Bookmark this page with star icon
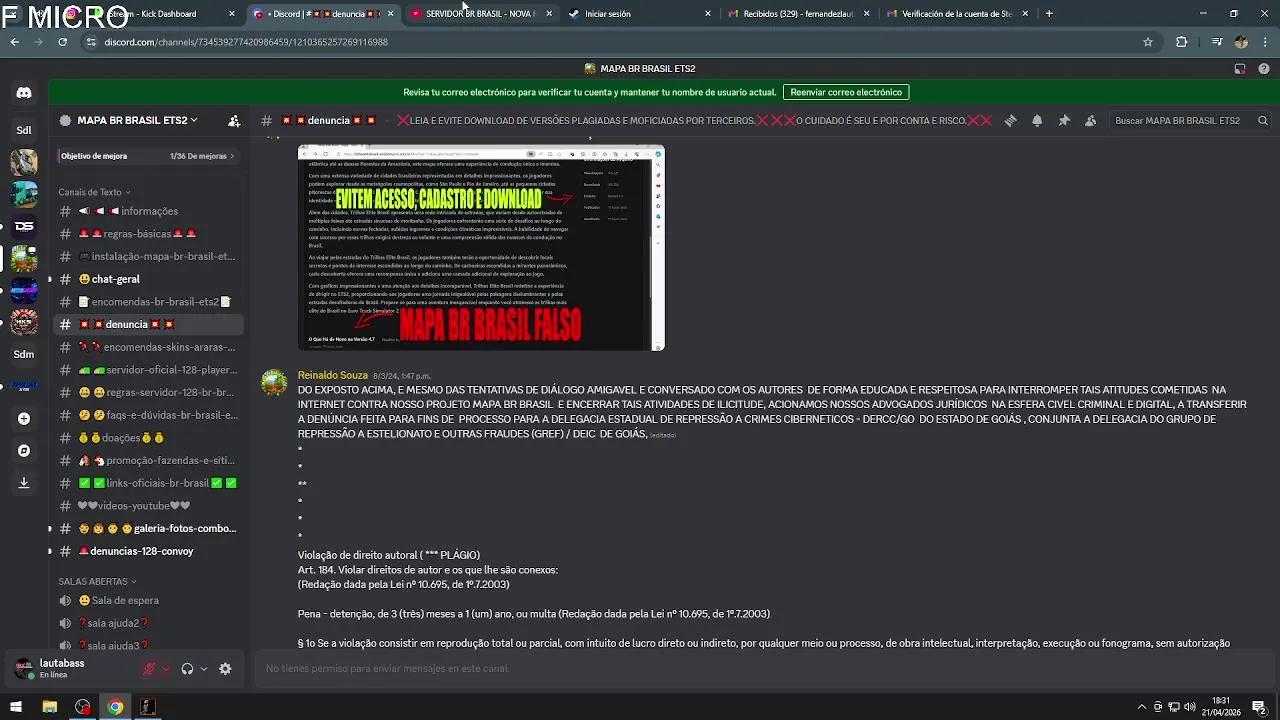Image resolution: width=1280 pixels, height=720 pixels. (1148, 42)
